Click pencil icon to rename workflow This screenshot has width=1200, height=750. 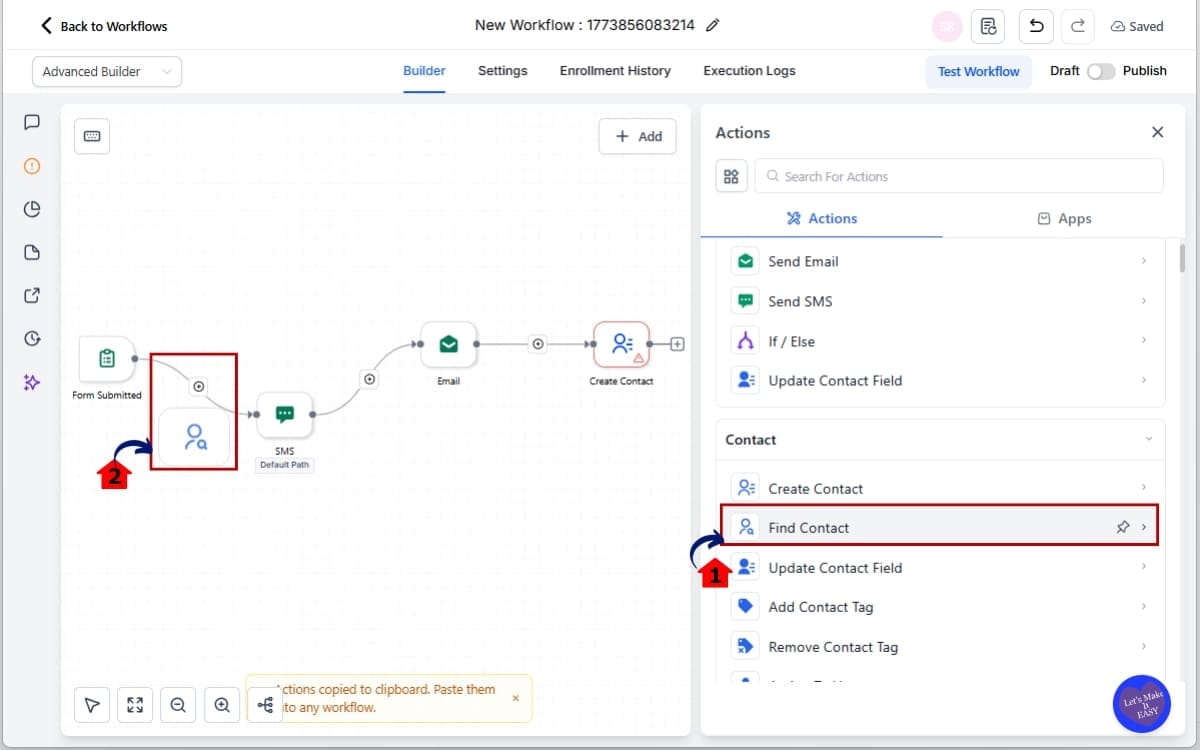pos(713,26)
